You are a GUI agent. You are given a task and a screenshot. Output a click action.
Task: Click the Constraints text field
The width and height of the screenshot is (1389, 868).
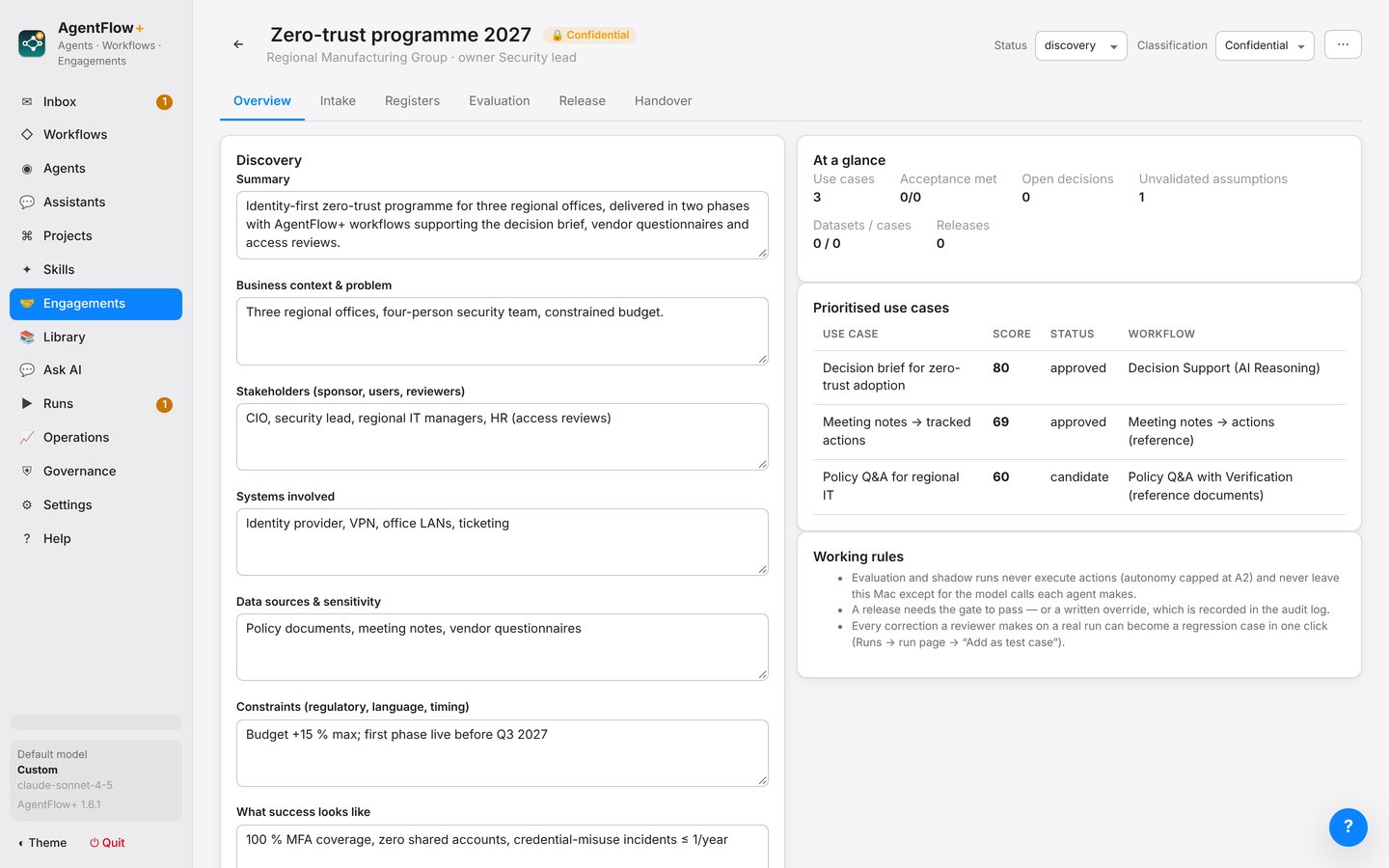[x=503, y=753]
